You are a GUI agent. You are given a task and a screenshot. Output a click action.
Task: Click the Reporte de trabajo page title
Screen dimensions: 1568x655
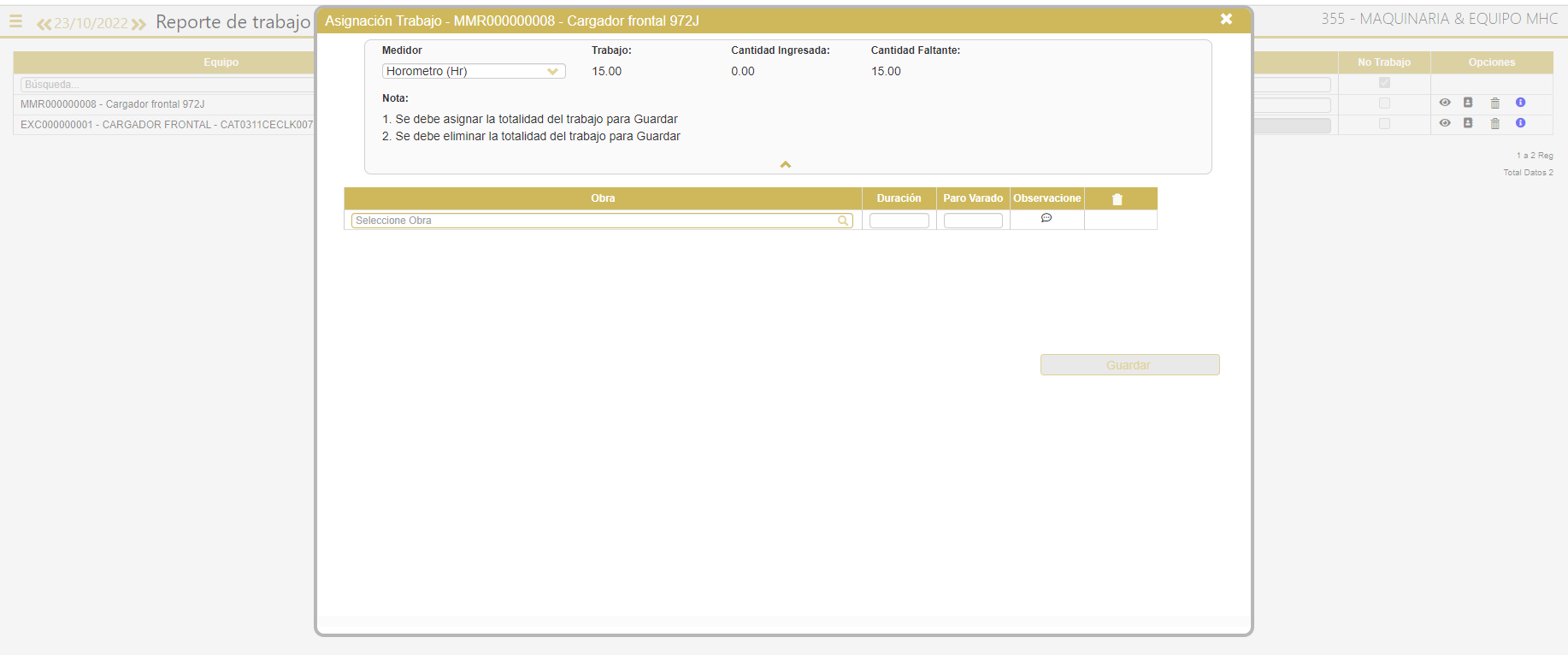coord(233,22)
